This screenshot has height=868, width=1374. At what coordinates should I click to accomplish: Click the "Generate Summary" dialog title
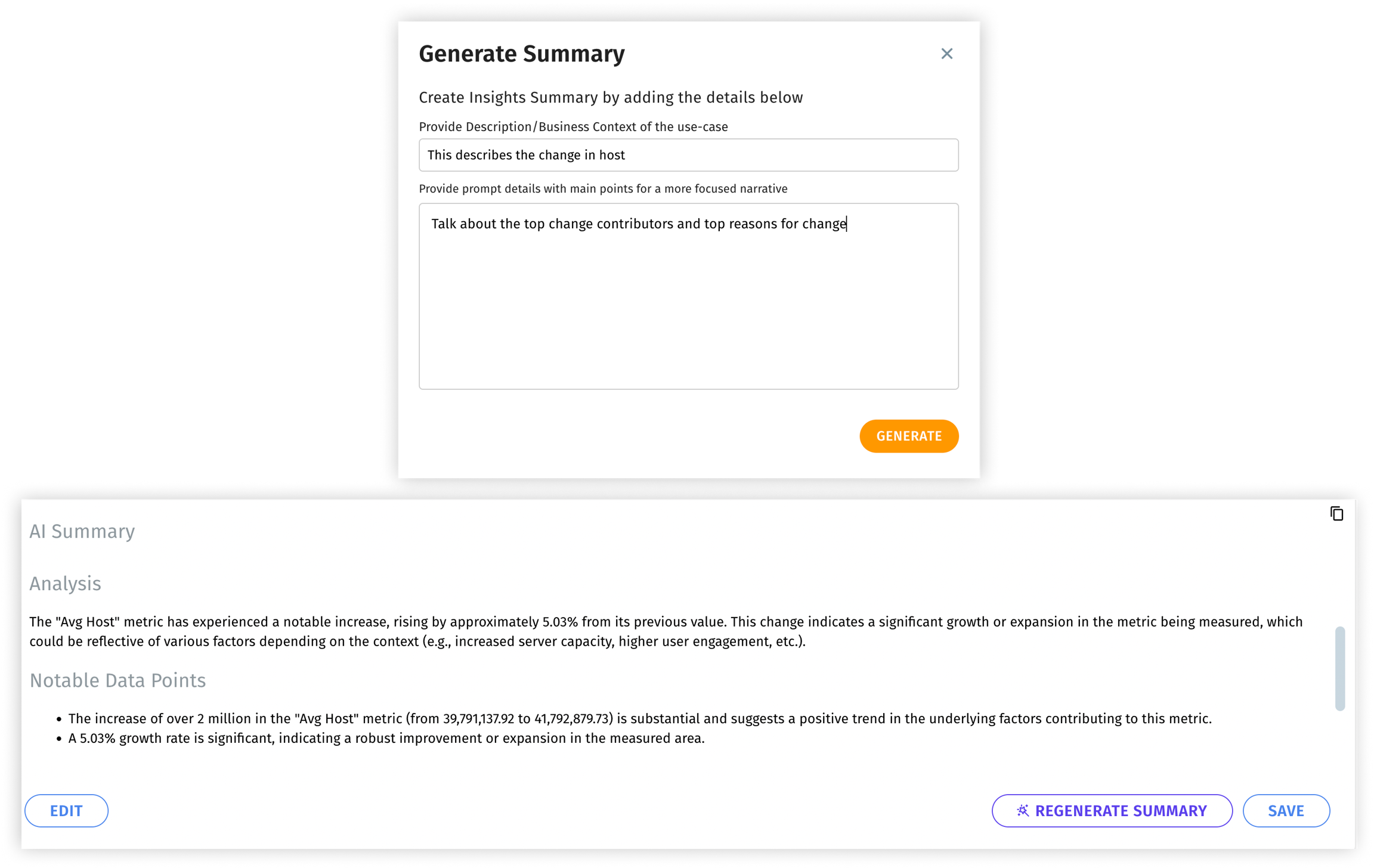522,54
